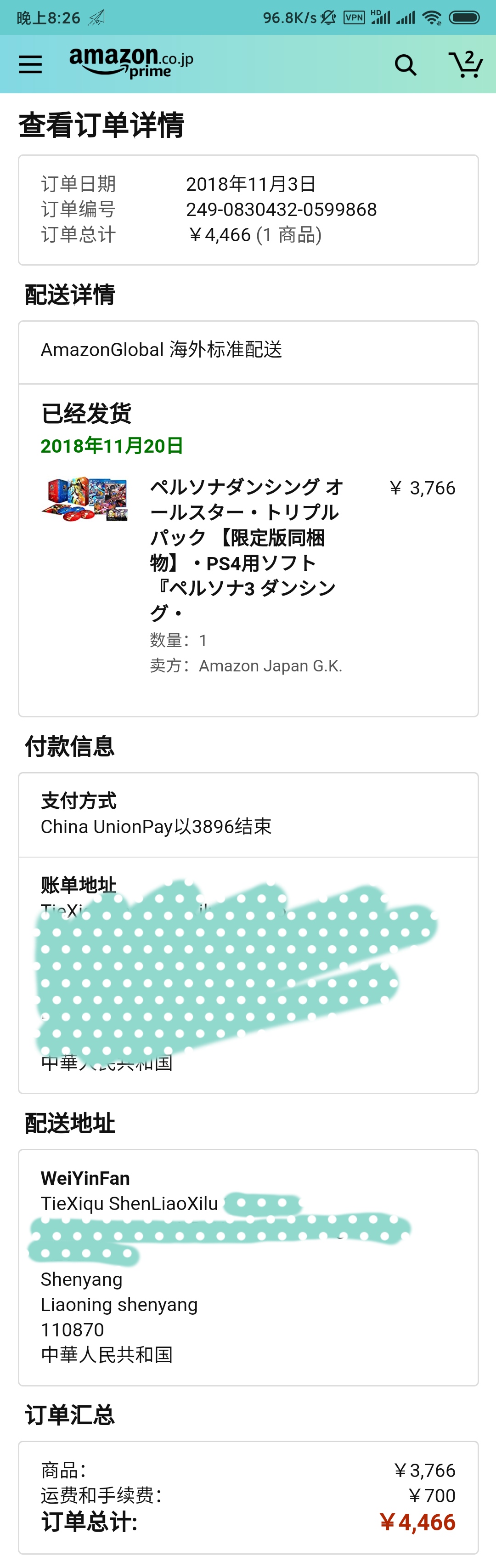Image resolution: width=496 pixels, height=1568 pixels.
Task: Tap the Wi-Fi status icon
Action: point(432,17)
